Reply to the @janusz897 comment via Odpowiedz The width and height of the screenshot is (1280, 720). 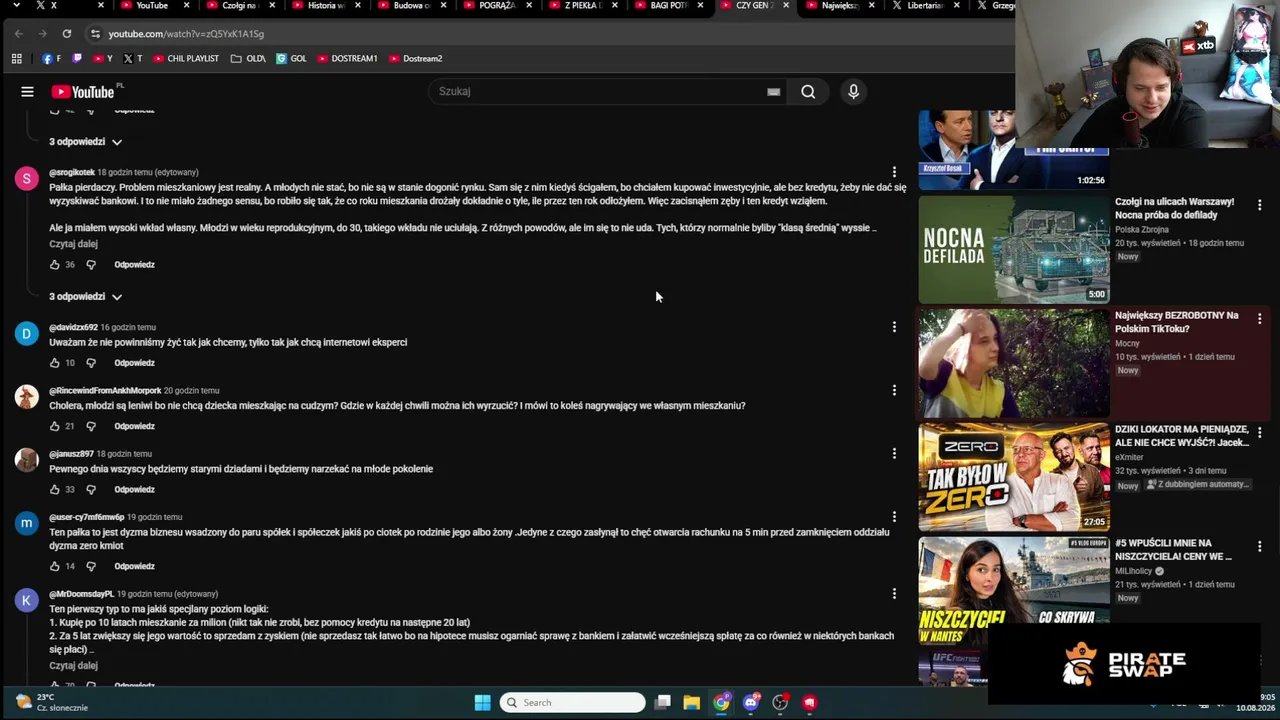[134, 489]
